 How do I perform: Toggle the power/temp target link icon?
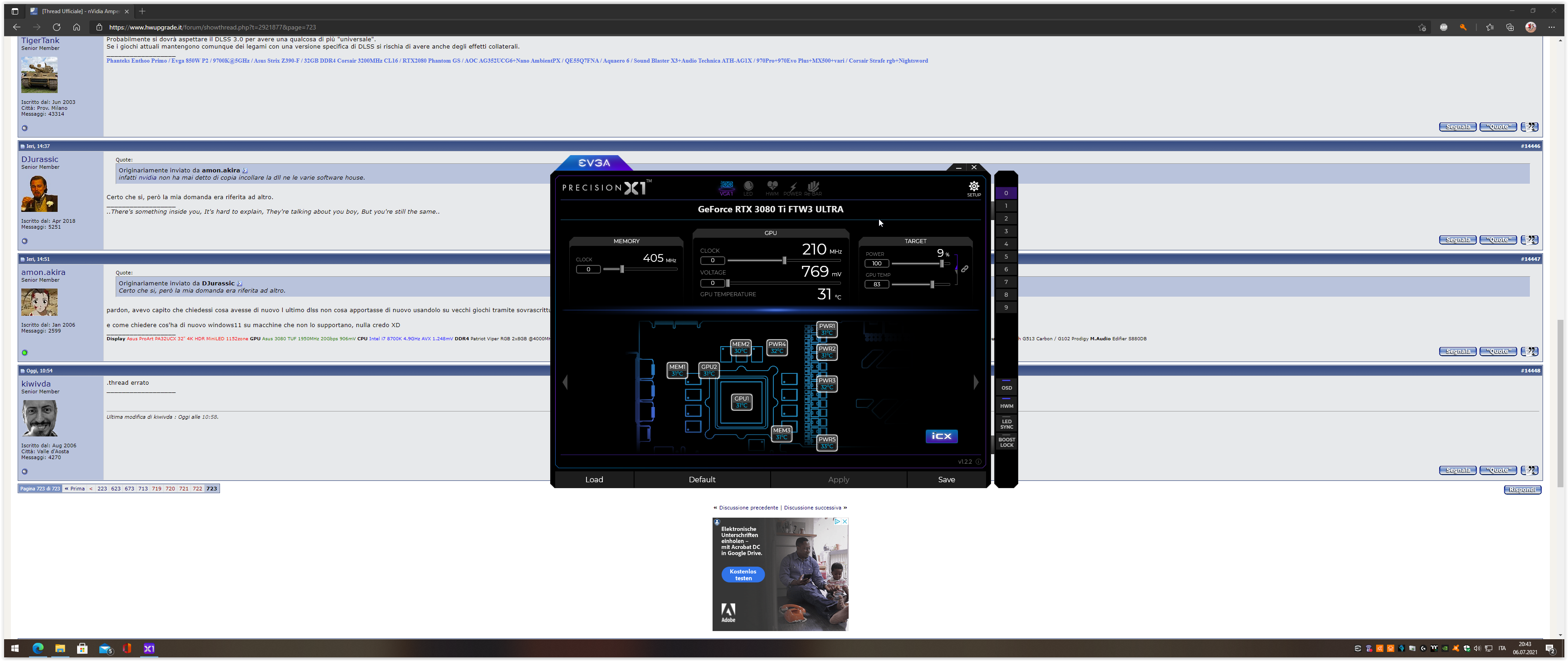pos(965,269)
